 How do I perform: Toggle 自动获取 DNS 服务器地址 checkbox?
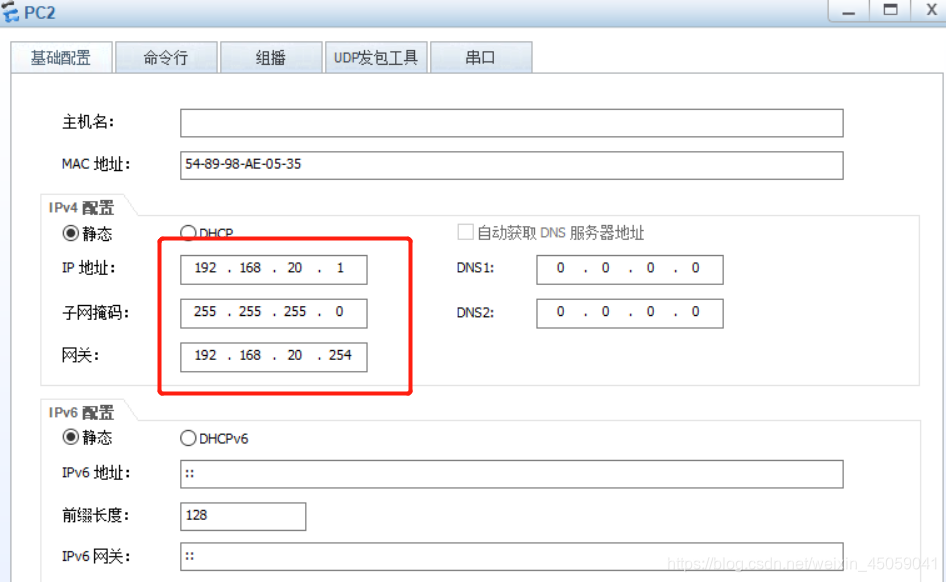[465, 232]
